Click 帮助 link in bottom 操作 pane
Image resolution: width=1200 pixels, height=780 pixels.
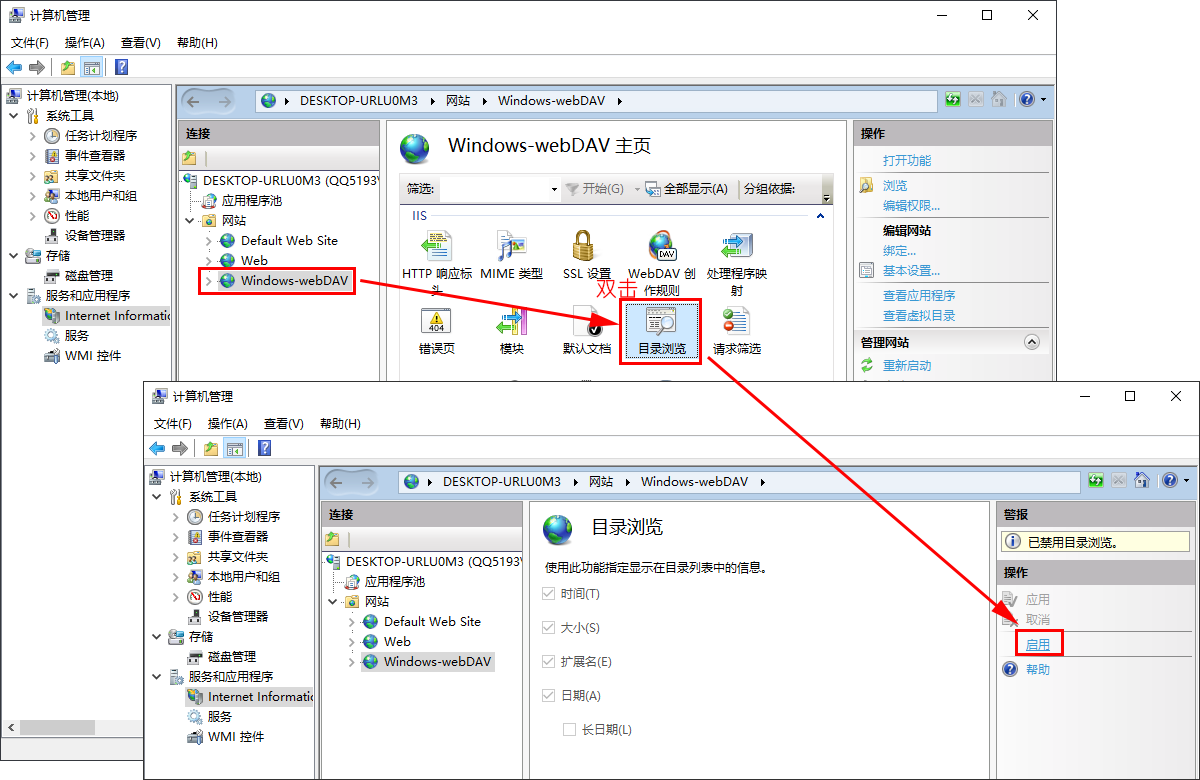[1038, 670]
